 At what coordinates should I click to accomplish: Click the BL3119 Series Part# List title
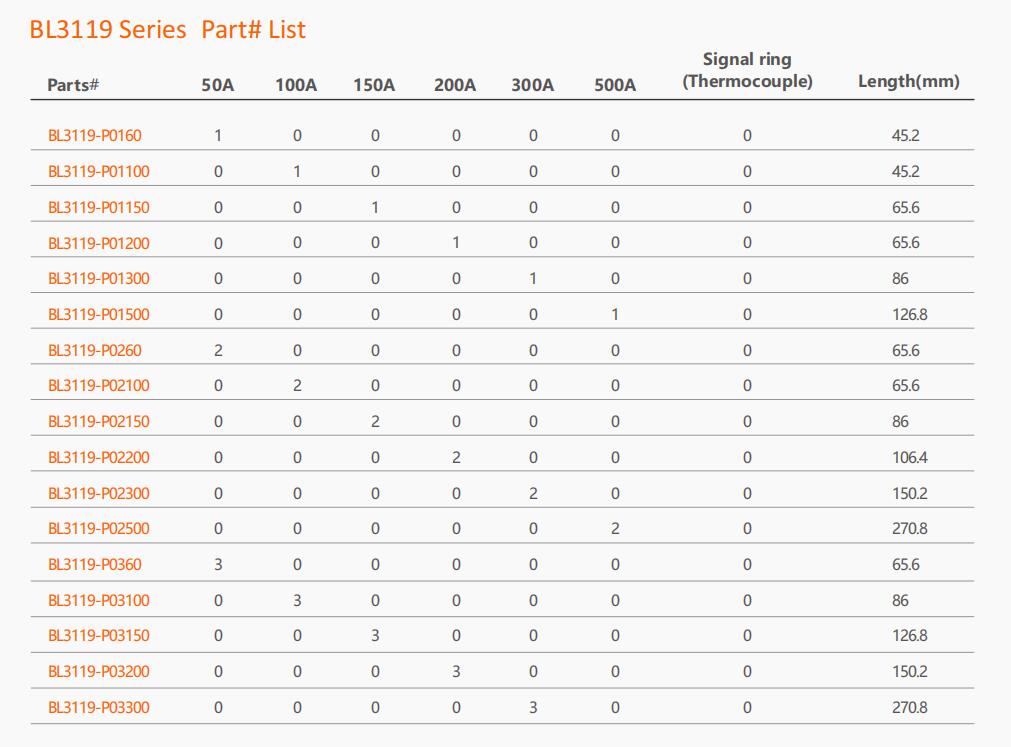(168, 30)
